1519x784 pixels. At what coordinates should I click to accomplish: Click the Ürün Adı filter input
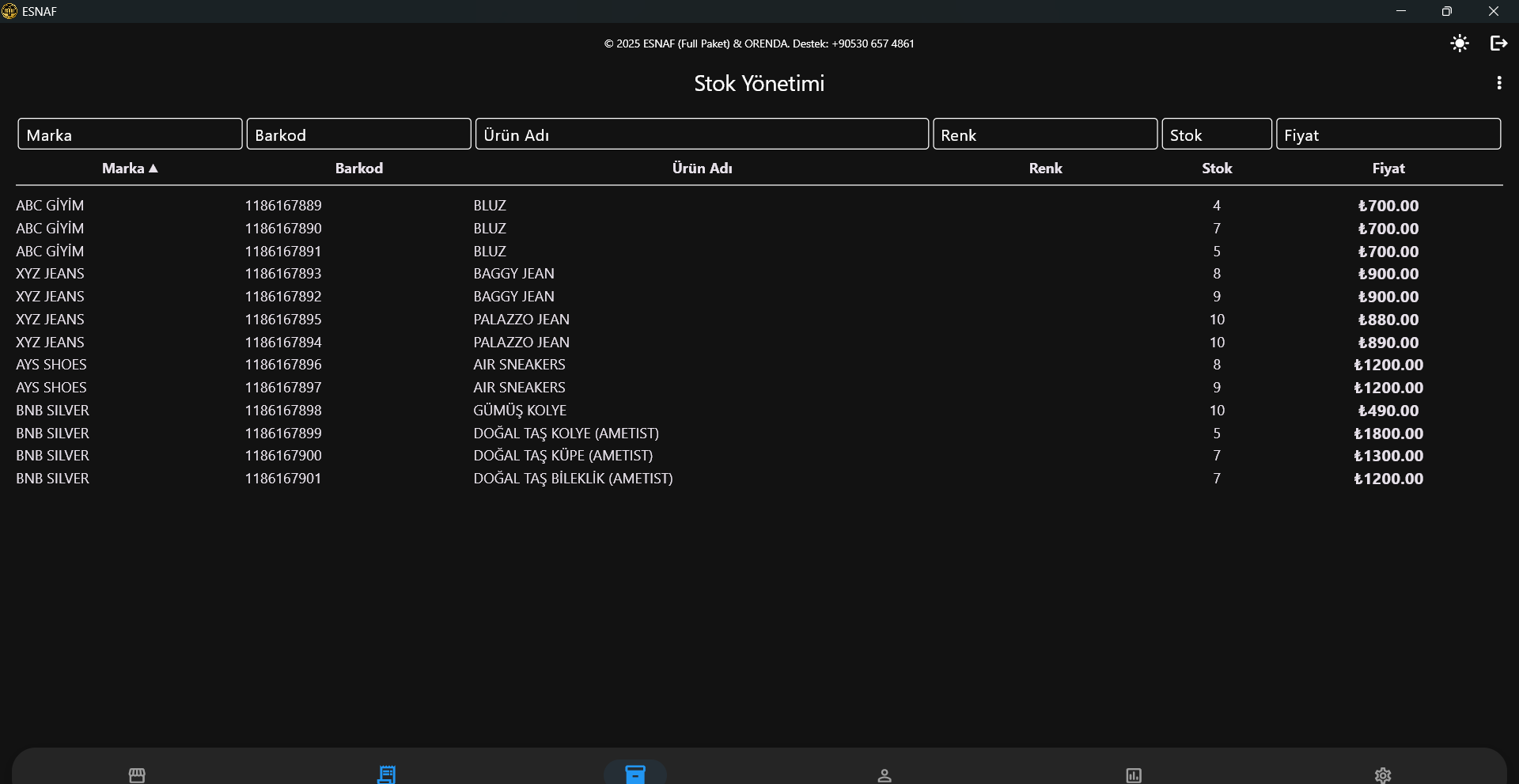coord(702,134)
